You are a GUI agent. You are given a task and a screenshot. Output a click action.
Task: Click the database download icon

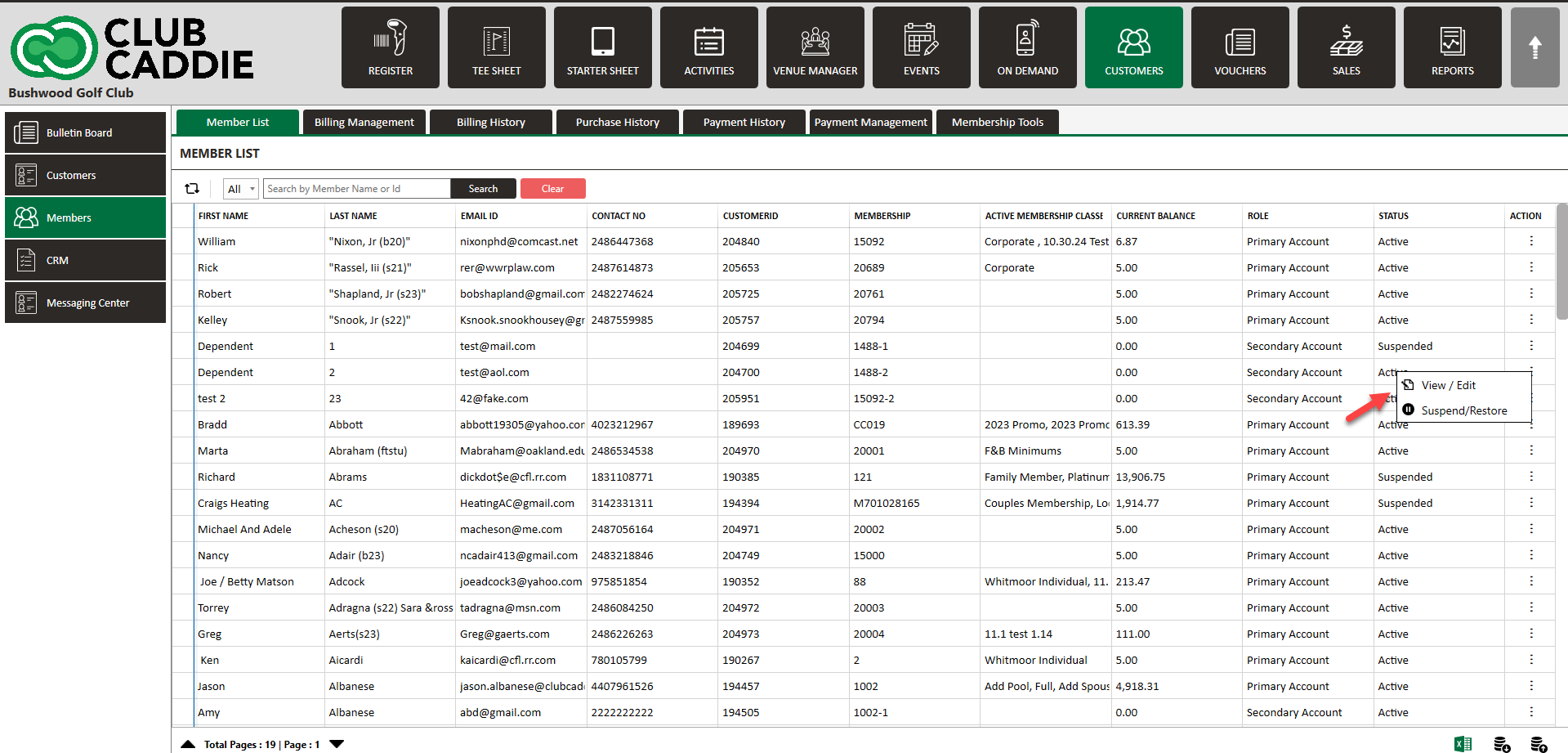pyautogui.click(x=1502, y=743)
